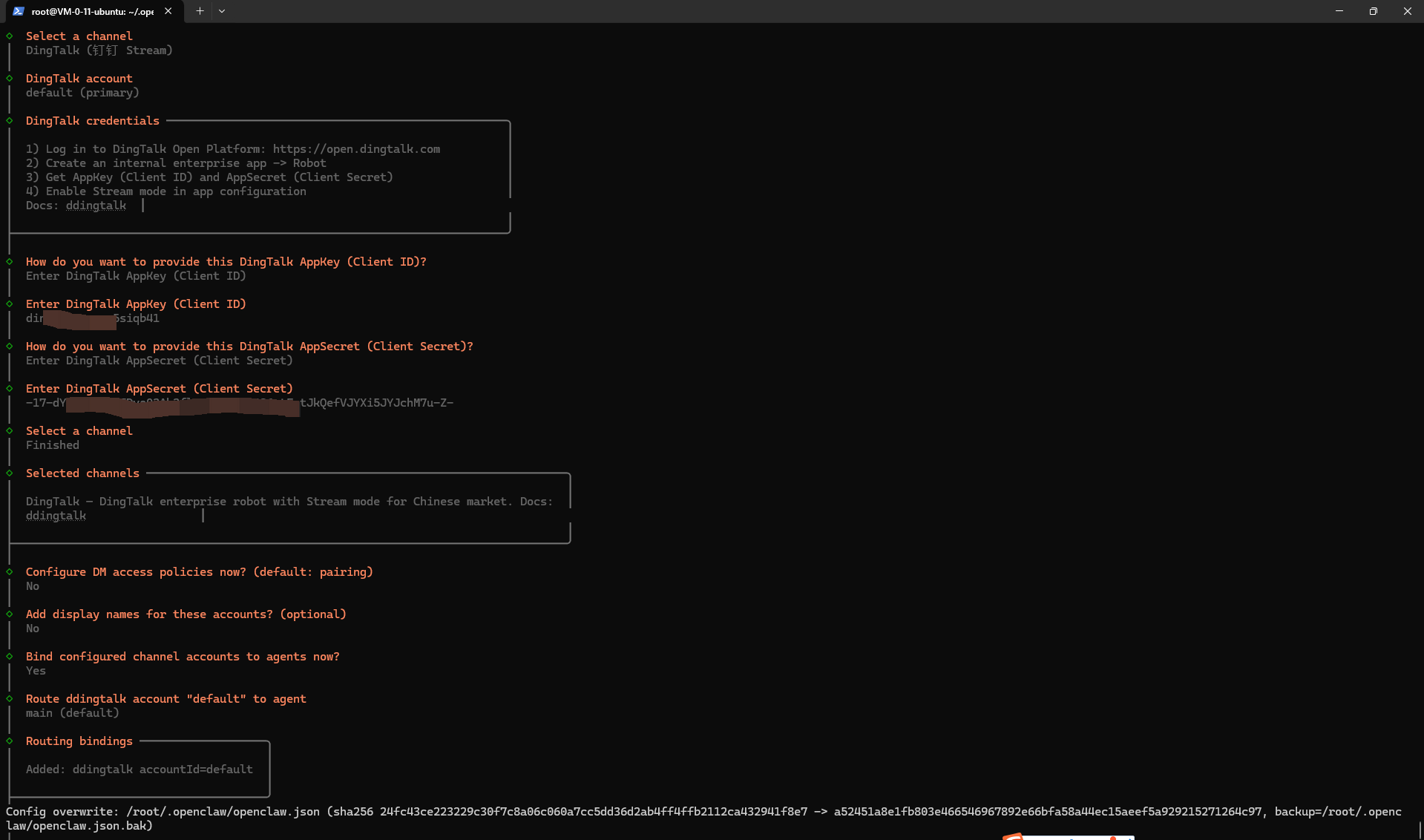Click the 'law/openclaw.json.bak)' backup path line
The height and width of the screenshot is (840, 1424).
79,826
